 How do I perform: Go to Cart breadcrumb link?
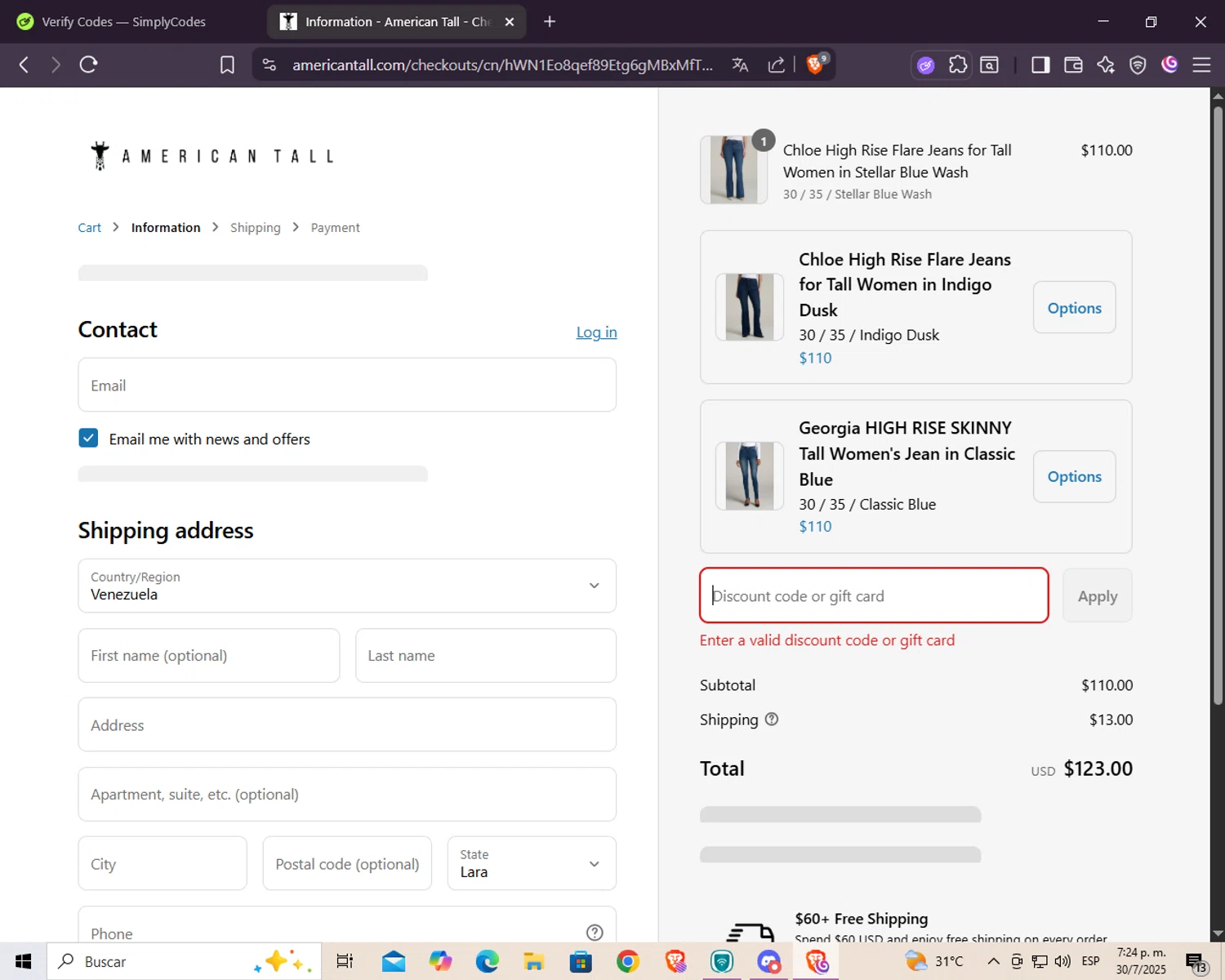point(89,228)
